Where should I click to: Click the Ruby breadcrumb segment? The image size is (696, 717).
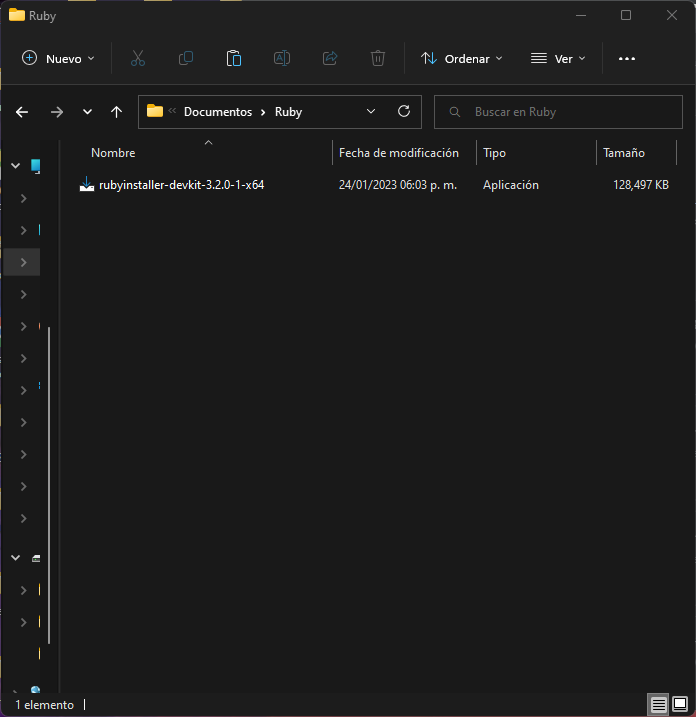289,112
